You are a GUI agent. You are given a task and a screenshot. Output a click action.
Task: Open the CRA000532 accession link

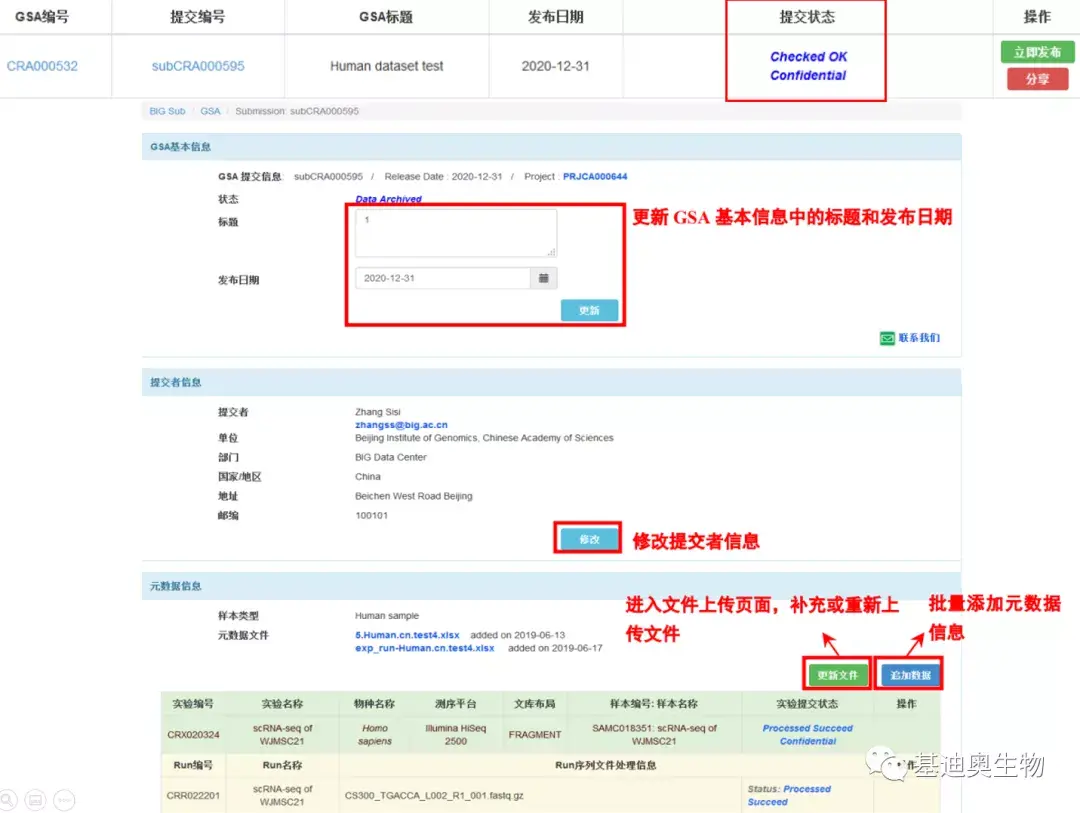41,67
